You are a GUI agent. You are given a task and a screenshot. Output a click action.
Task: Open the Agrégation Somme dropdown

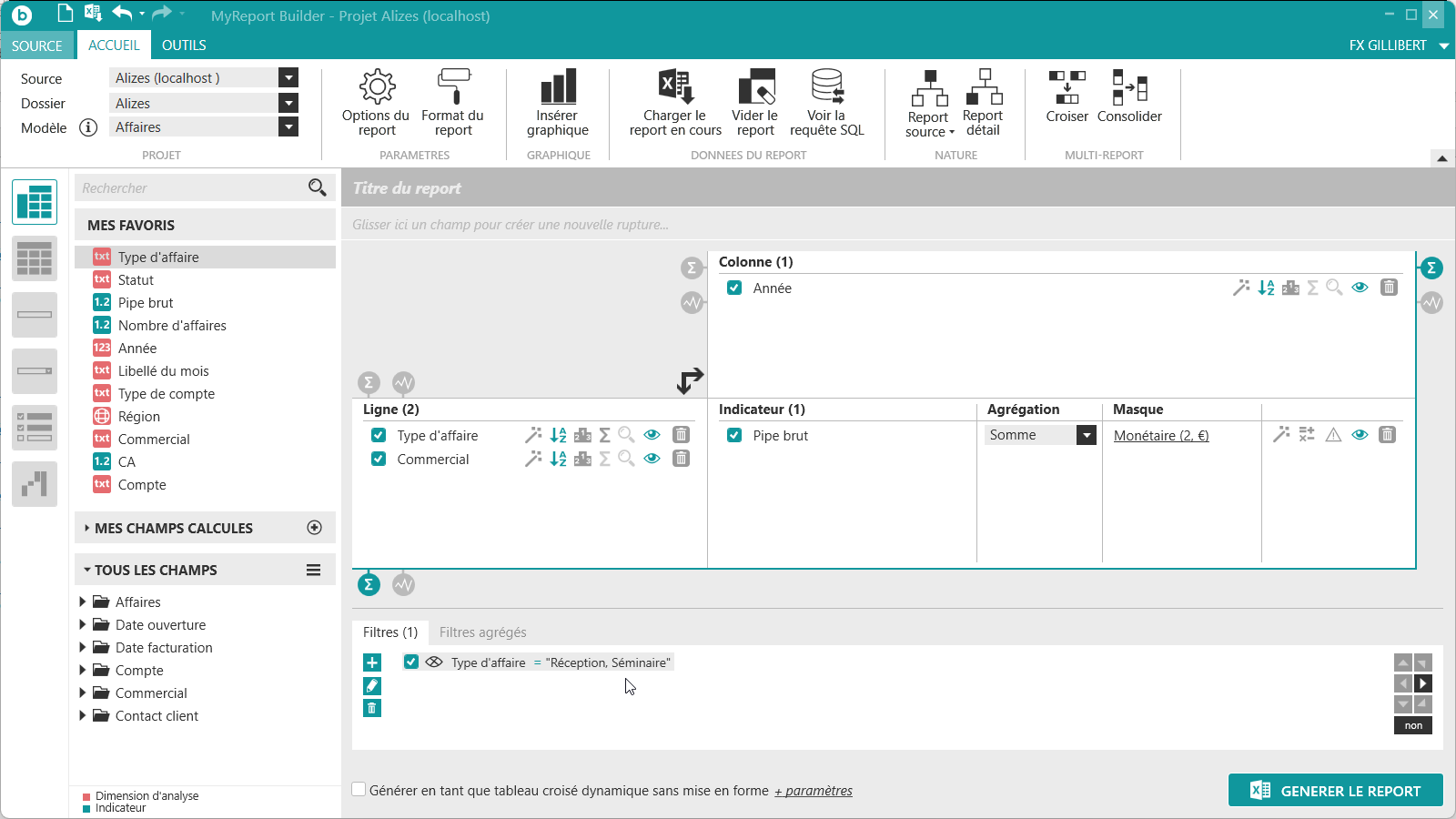pos(1087,436)
